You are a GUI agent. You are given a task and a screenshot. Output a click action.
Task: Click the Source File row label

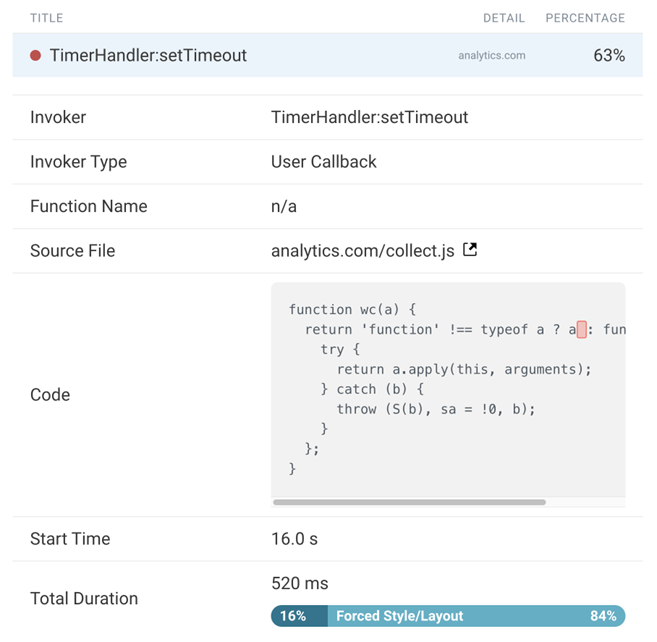72,251
